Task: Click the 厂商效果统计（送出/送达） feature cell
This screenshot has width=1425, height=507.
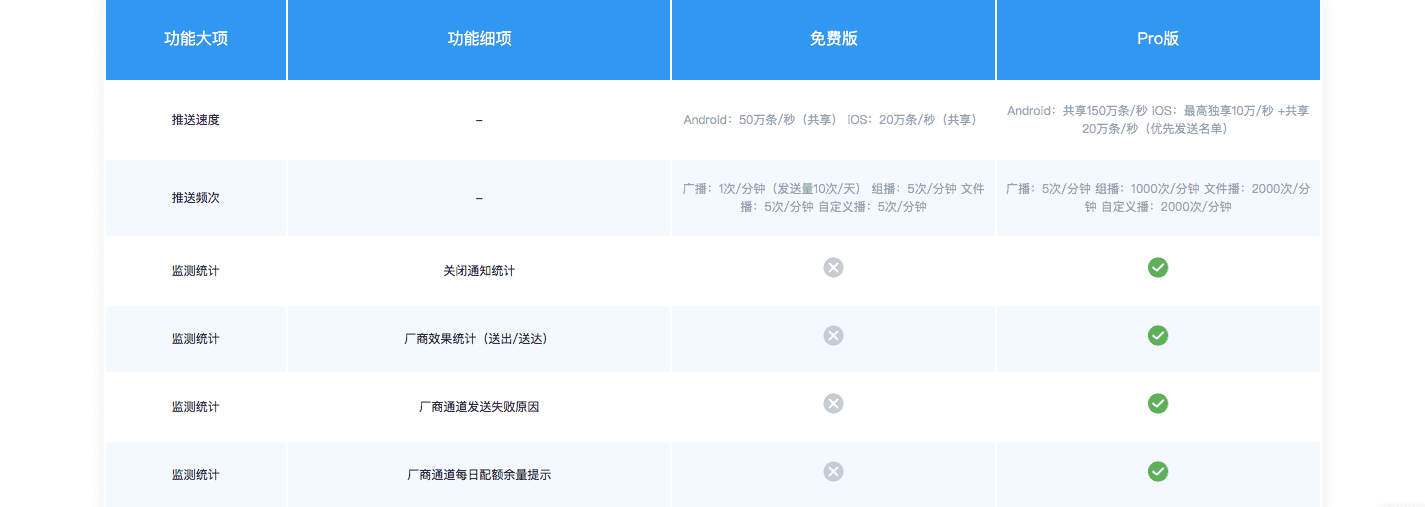Action: point(479,339)
